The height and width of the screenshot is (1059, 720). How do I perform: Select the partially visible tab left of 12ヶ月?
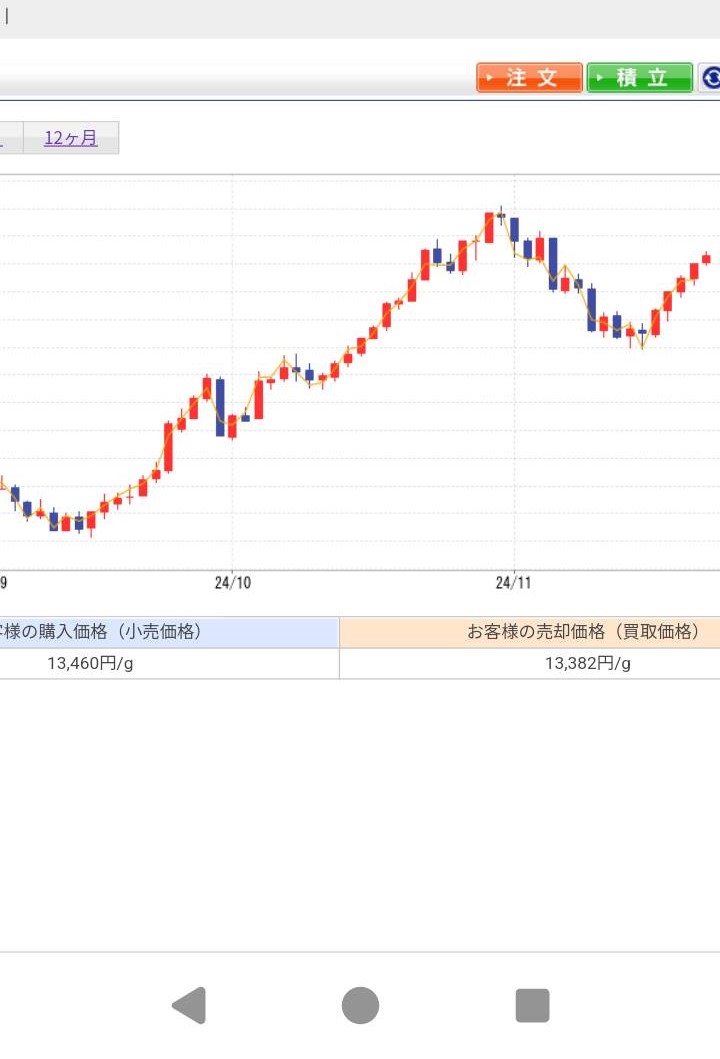[x=10, y=138]
